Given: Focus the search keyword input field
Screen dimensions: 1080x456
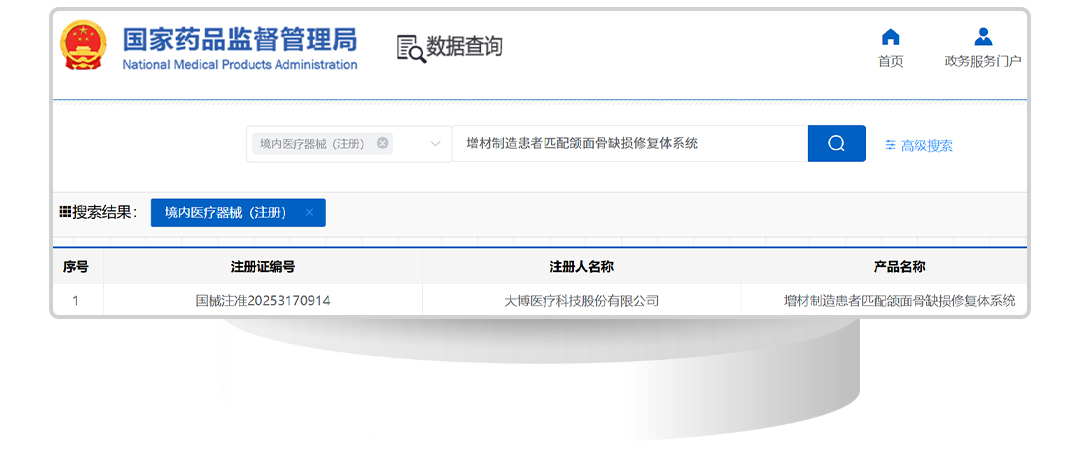Looking at the screenshot, I should (x=630, y=143).
